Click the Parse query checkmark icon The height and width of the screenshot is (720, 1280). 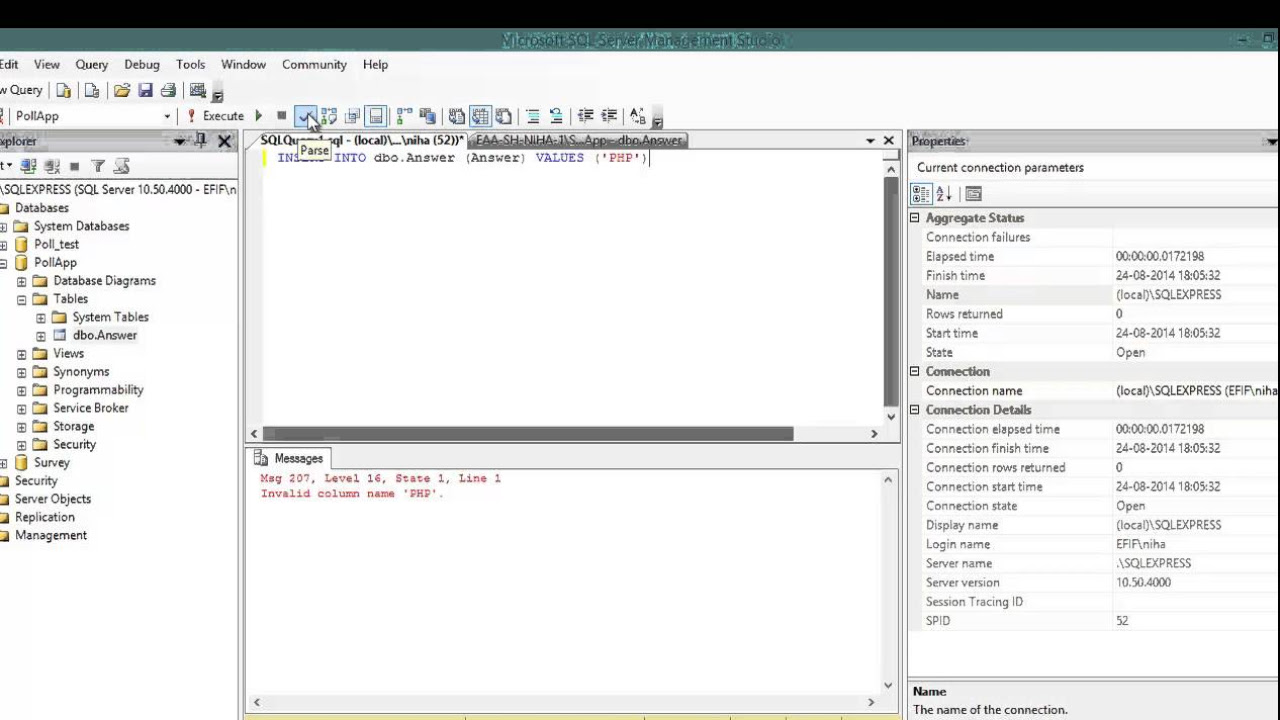tap(305, 116)
